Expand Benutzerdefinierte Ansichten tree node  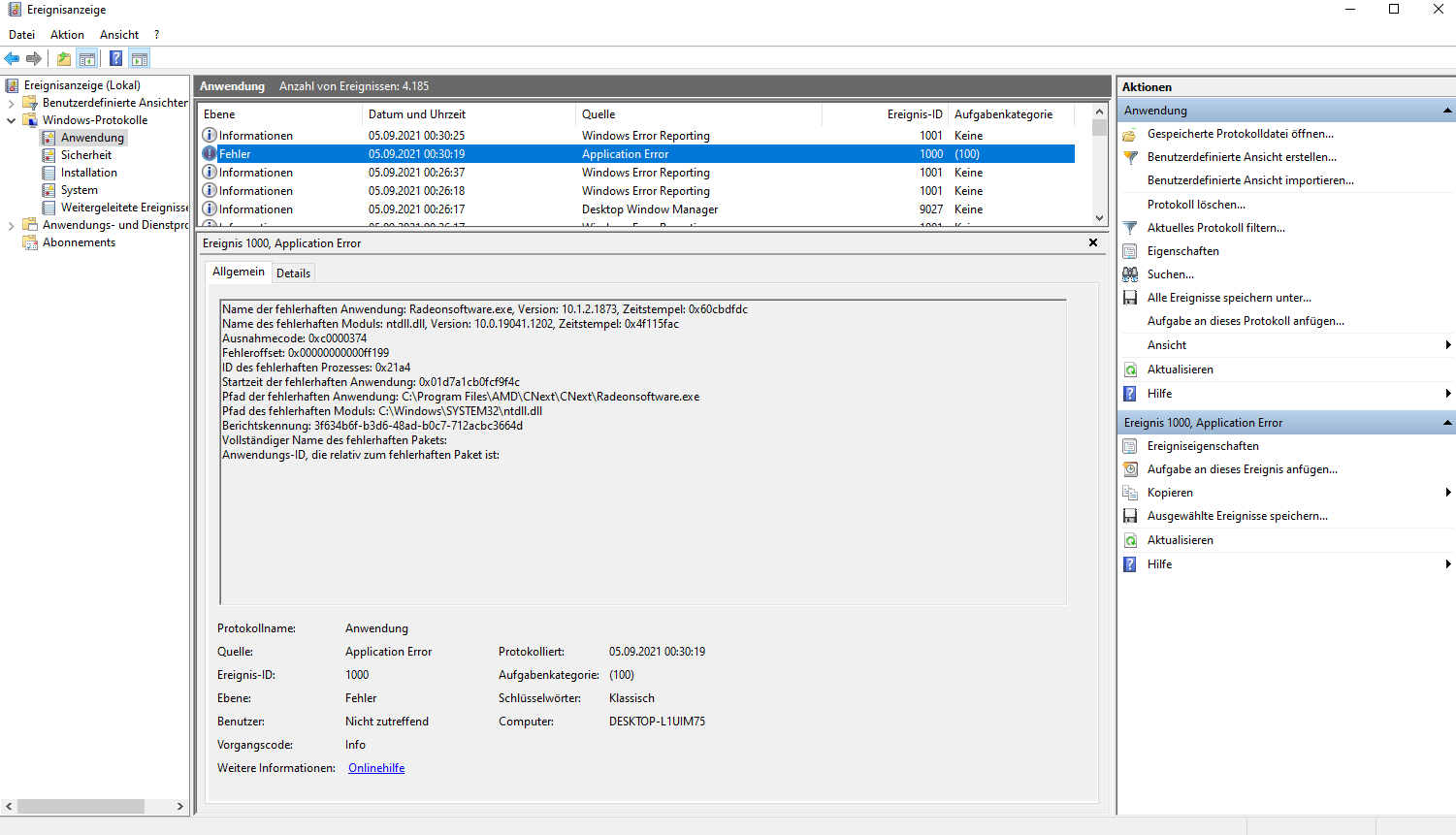pos(11,103)
